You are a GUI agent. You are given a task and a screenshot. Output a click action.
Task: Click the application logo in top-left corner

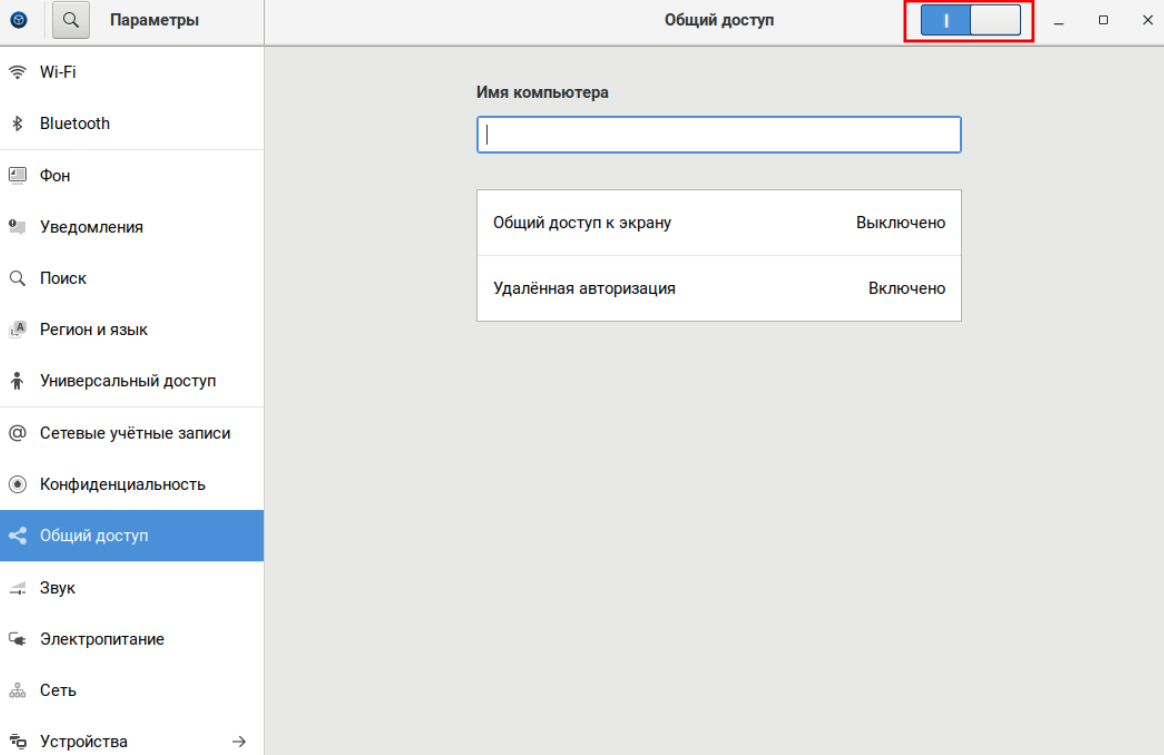click(19, 20)
